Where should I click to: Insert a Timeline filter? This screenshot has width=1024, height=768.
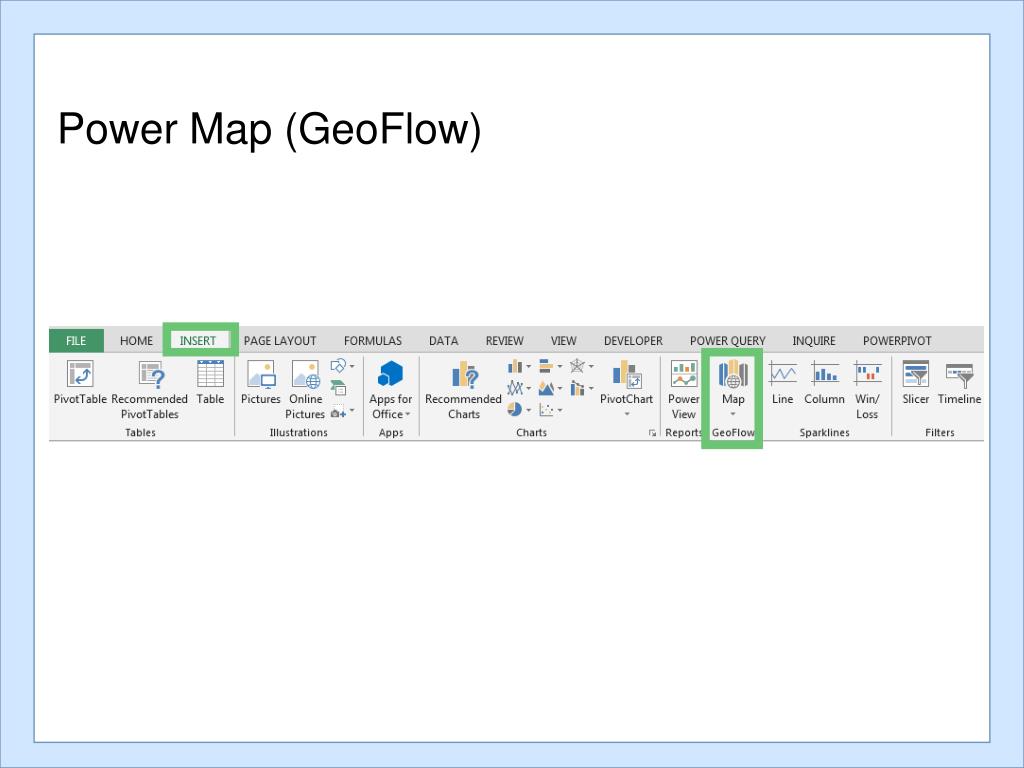[x=960, y=384]
